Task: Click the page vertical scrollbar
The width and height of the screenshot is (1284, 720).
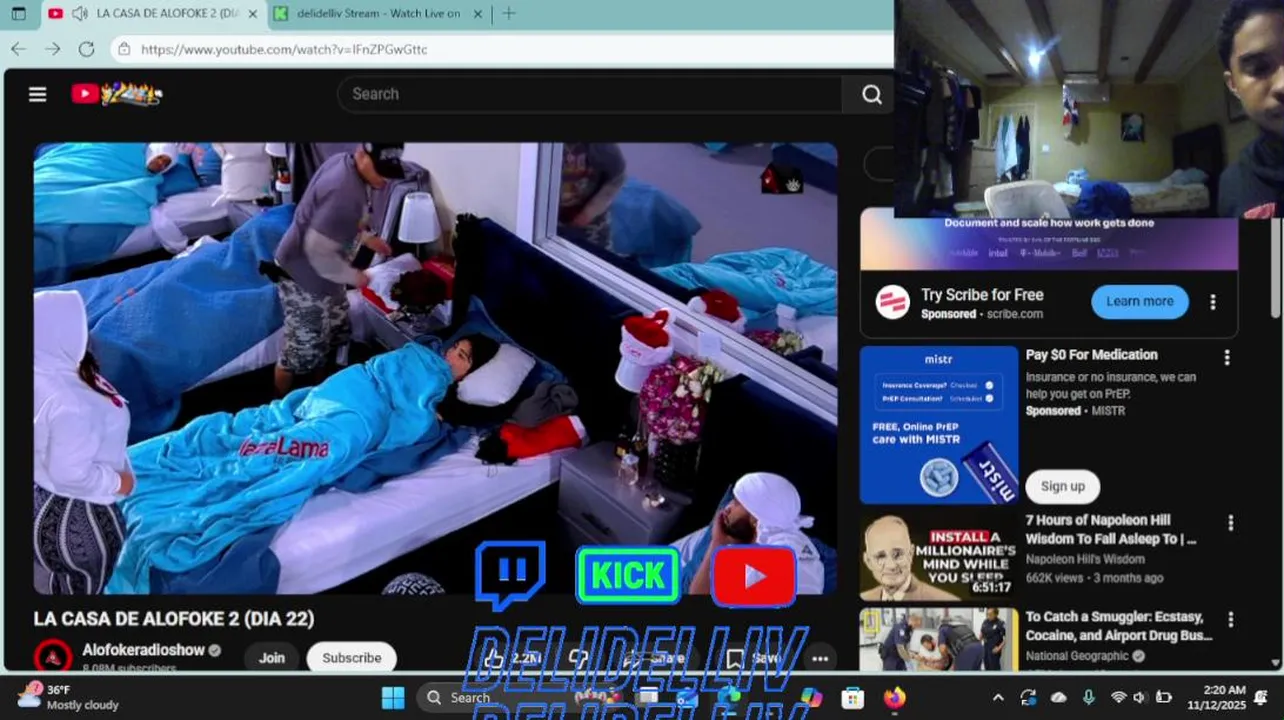Action: 1275,270
